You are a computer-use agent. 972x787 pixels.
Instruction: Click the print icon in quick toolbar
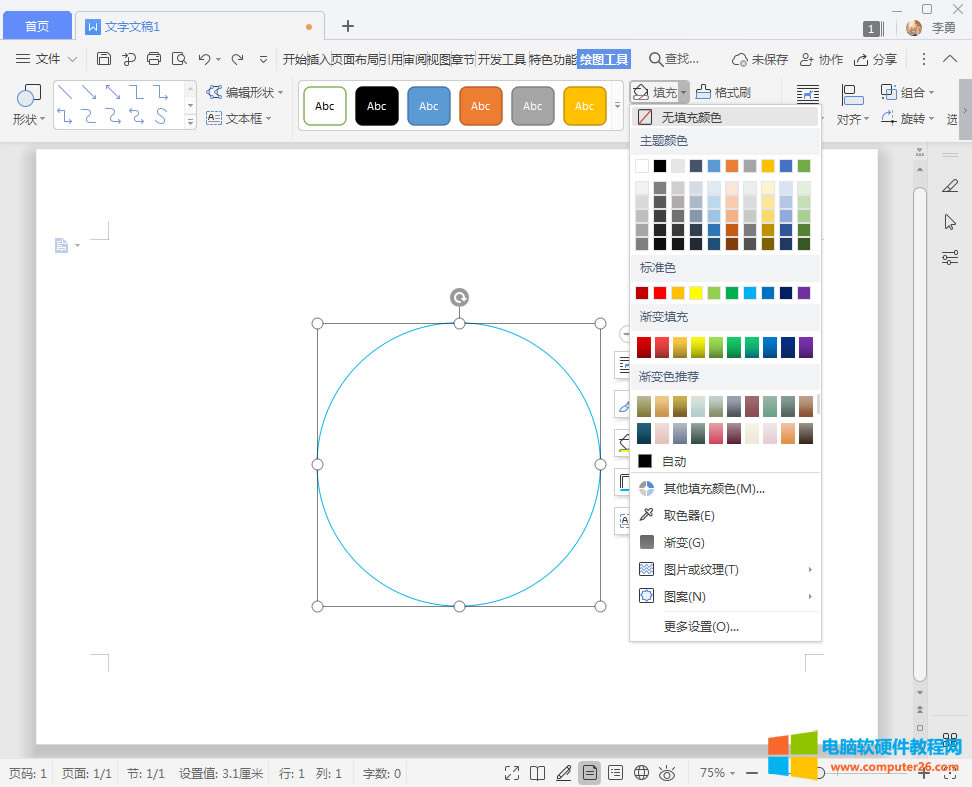pyautogui.click(x=154, y=59)
